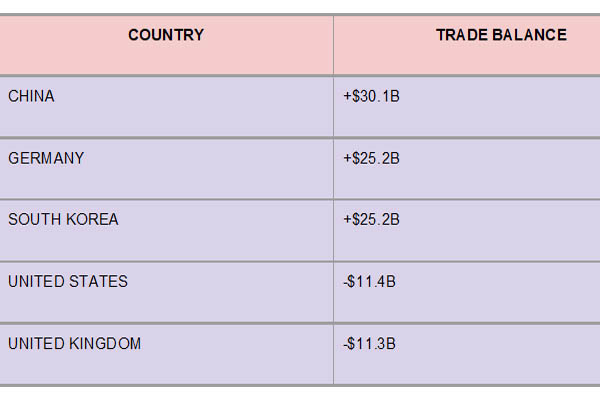Click the text UNITED KINGDOM
The height and width of the screenshot is (400, 600).
click(75, 344)
